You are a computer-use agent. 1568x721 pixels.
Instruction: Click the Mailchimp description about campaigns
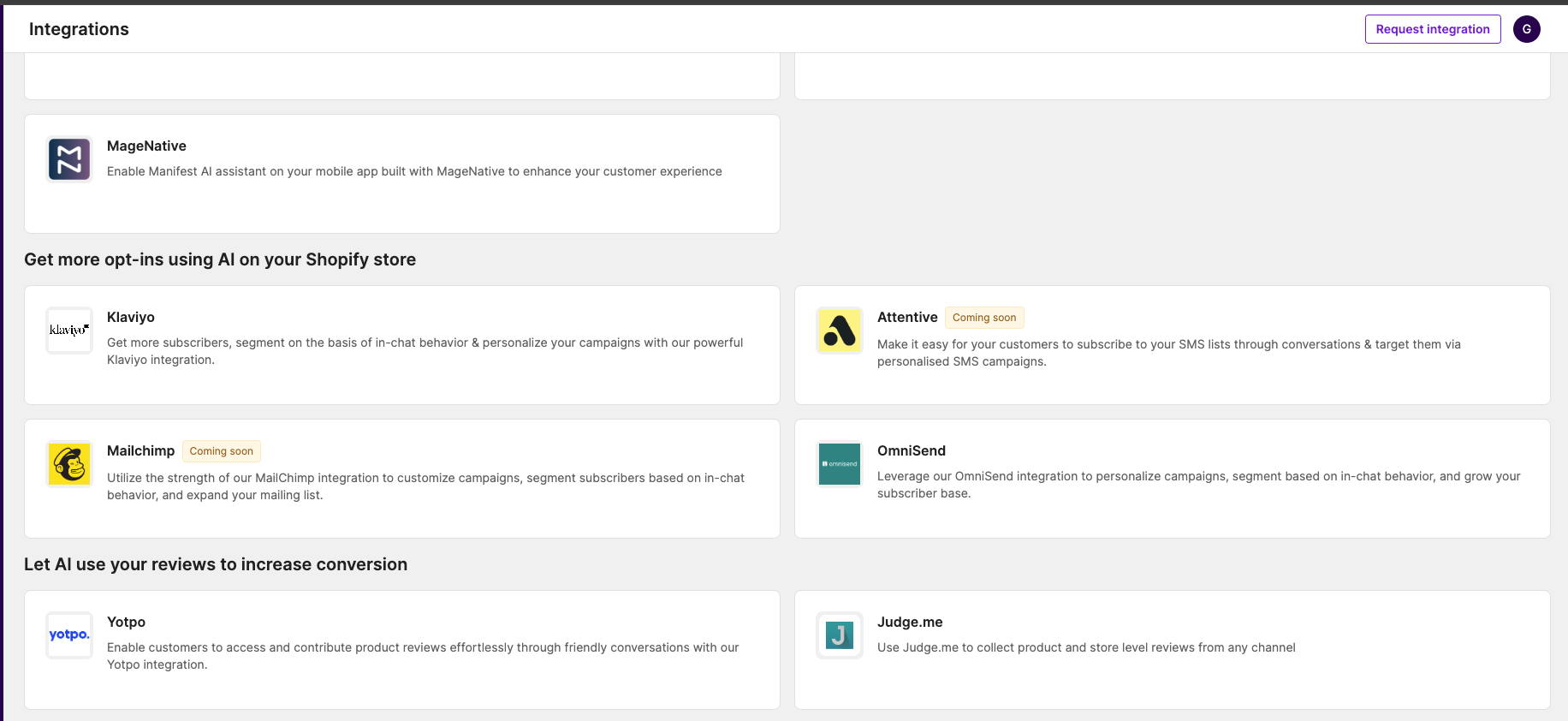point(425,486)
